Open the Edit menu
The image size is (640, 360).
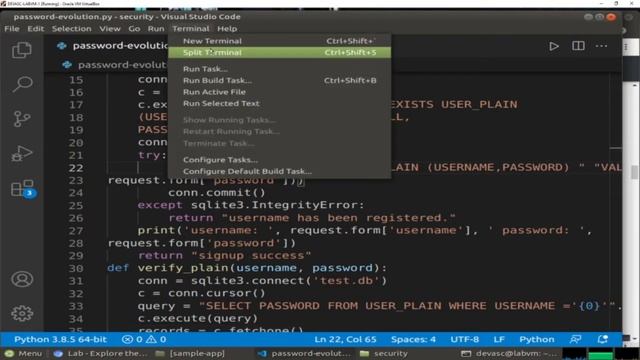[36, 29]
